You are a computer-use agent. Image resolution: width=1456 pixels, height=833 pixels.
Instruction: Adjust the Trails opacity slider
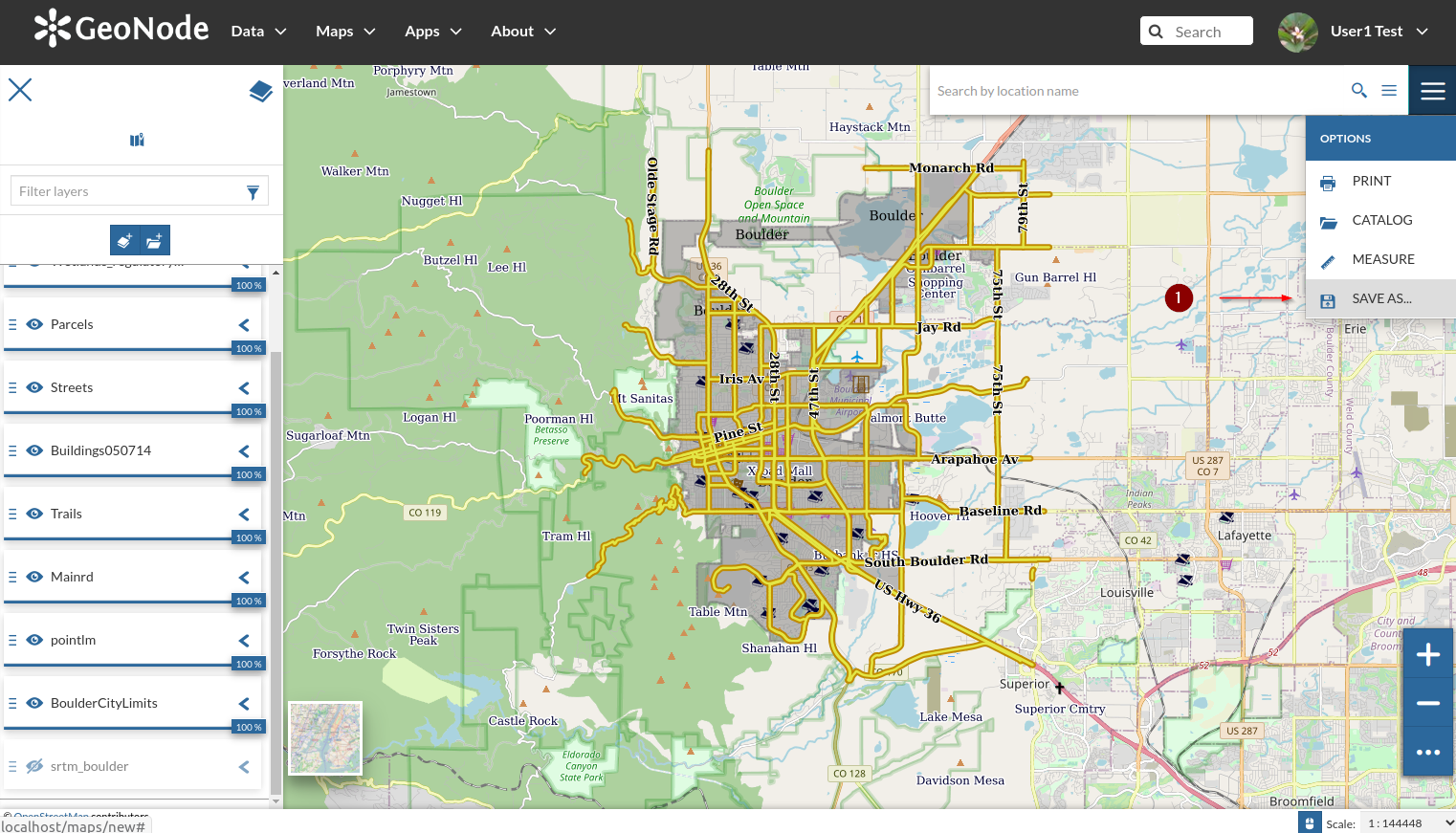133,538
